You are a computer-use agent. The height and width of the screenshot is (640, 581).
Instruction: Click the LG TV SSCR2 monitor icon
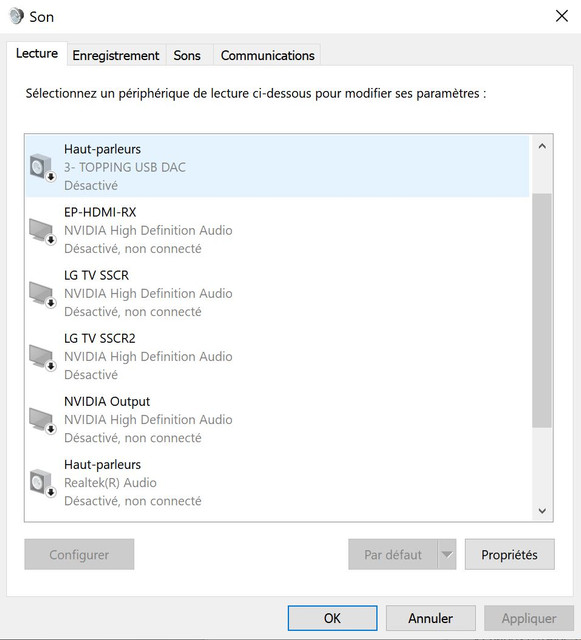click(x=42, y=358)
